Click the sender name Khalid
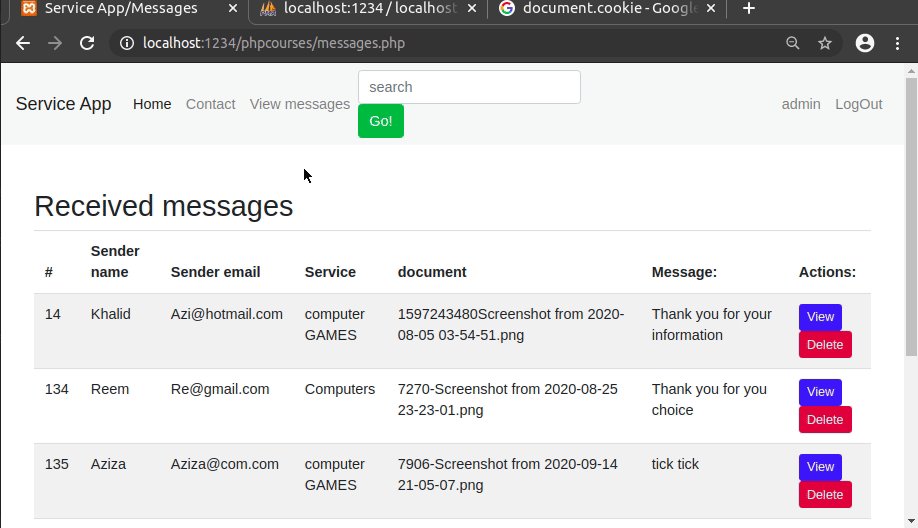 pos(111,314)
